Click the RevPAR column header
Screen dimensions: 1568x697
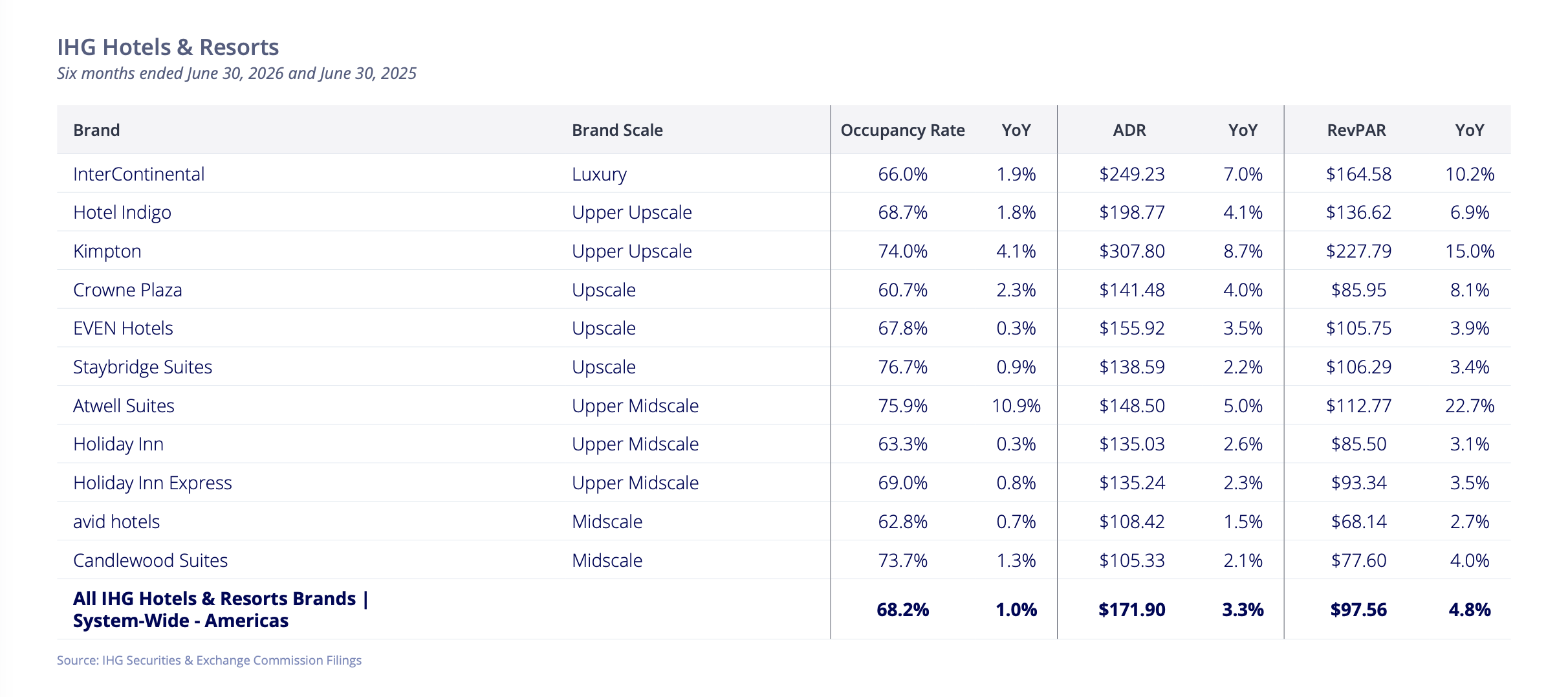(1356, 130)
